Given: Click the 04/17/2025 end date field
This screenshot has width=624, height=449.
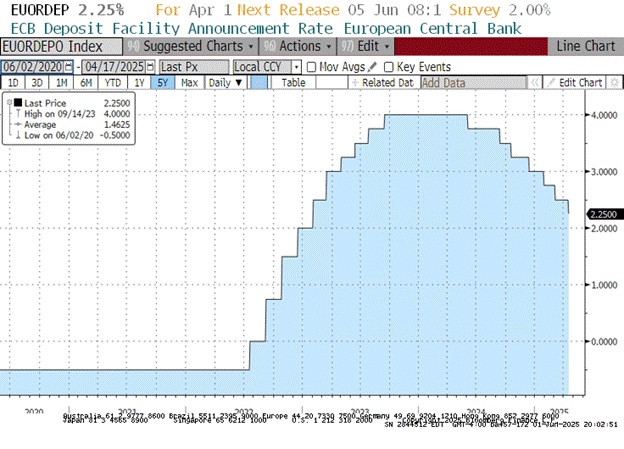Looking at the screenshot, I should [x=115, y=67].
